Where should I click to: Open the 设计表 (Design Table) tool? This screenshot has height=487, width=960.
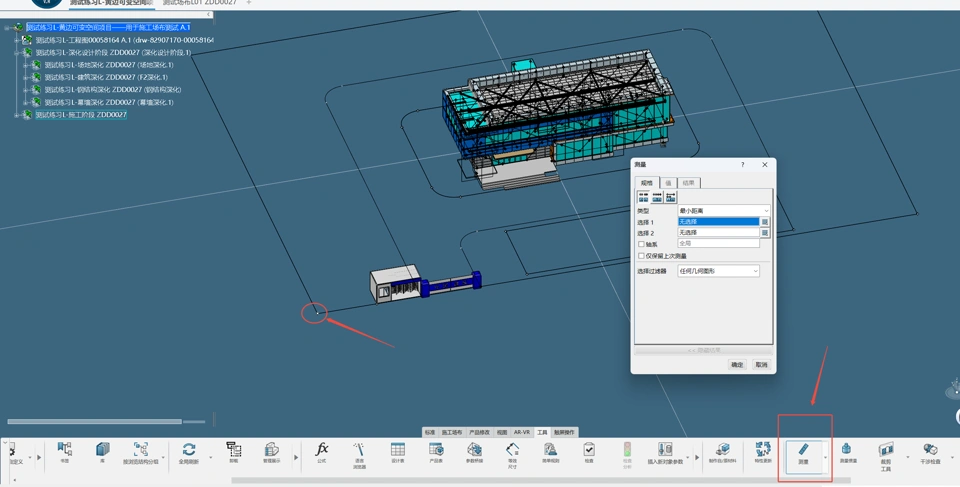tap(398, 451)
